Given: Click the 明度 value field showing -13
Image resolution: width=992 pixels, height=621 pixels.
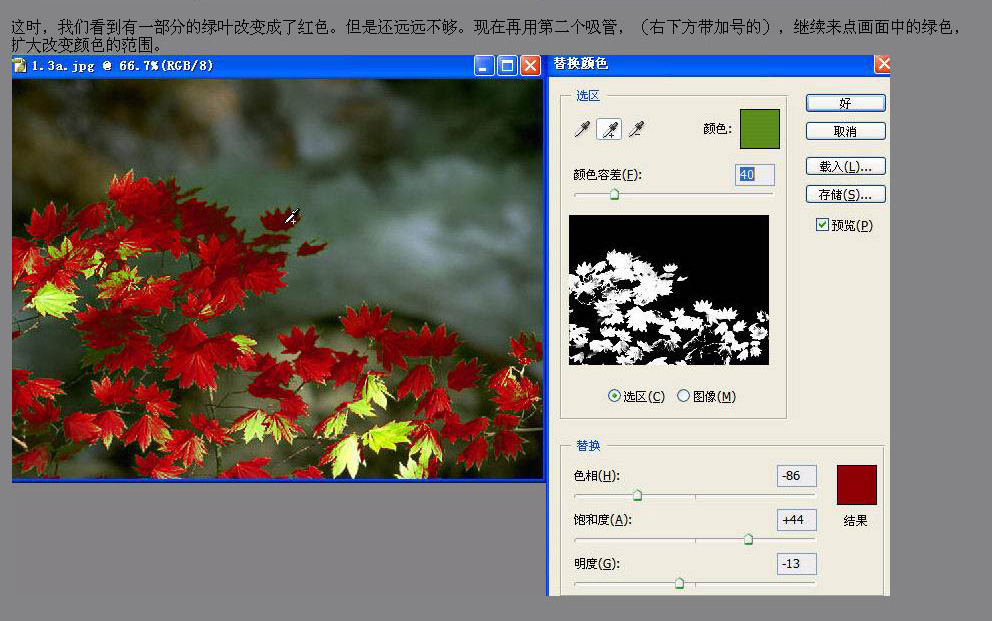Looking at the screenshot, I should [797, 563].
